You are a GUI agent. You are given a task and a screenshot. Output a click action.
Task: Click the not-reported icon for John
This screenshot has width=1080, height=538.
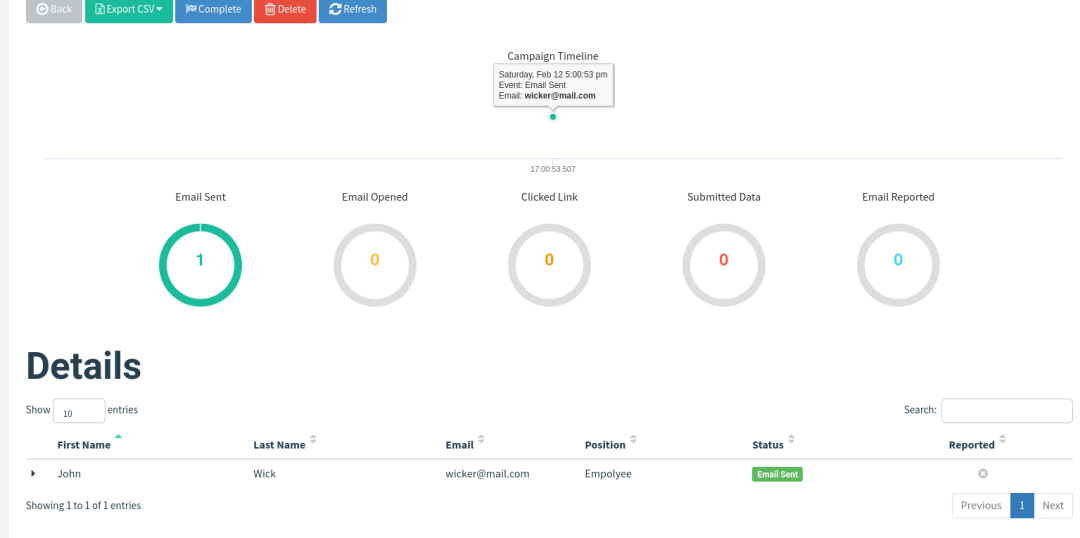click(x=983, y=473)
